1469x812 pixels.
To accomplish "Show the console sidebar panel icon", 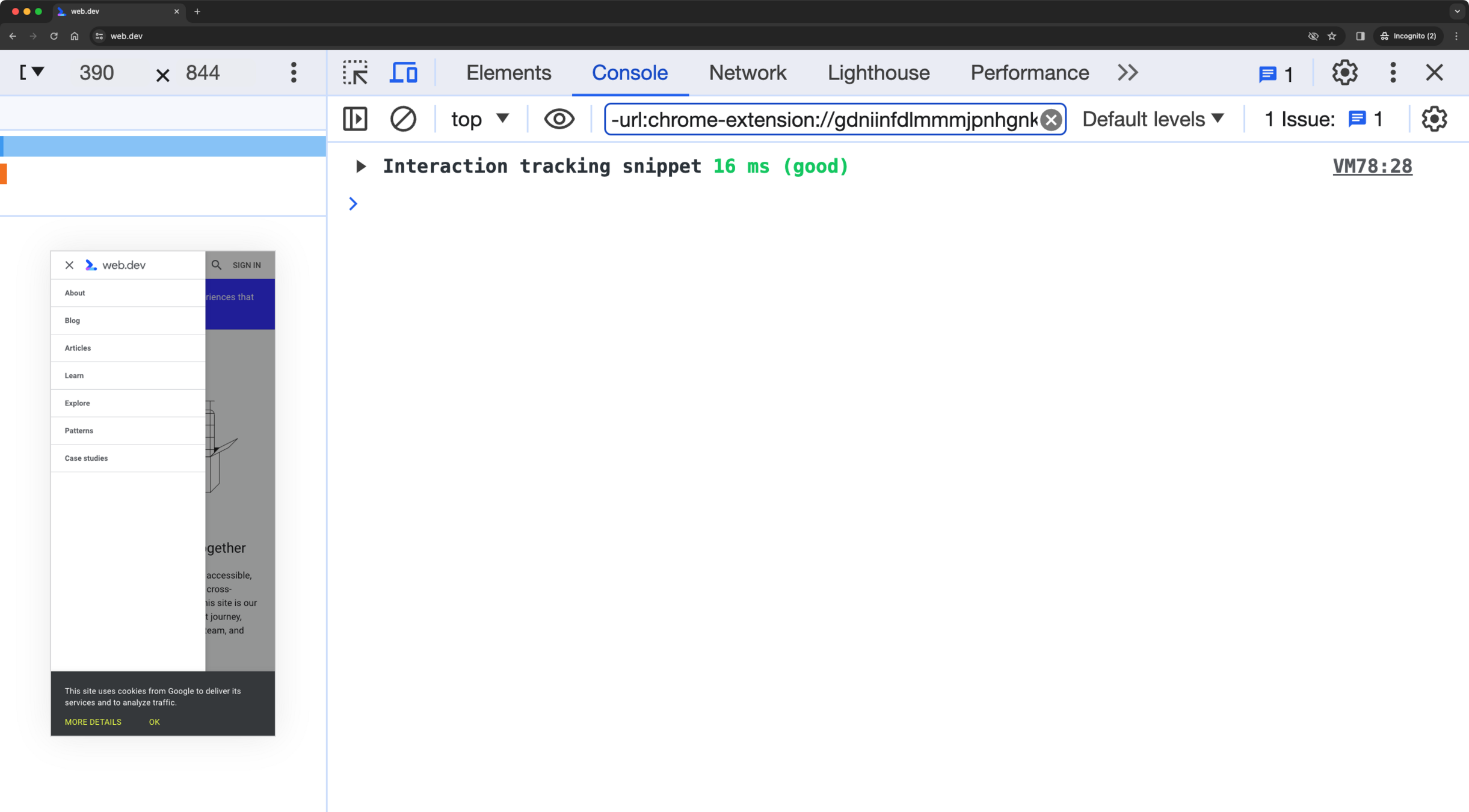I will click(355, 119).
